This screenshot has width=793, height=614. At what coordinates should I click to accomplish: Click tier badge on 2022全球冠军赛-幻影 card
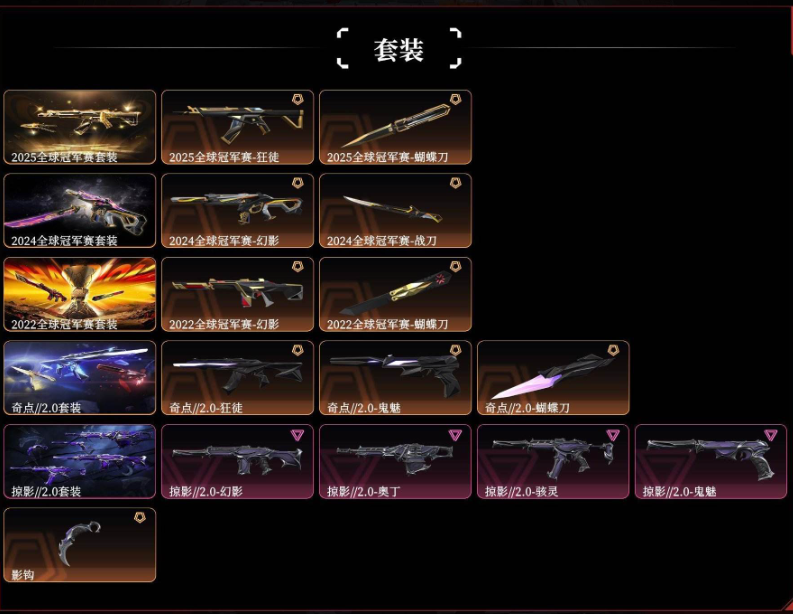coord(298,266)
